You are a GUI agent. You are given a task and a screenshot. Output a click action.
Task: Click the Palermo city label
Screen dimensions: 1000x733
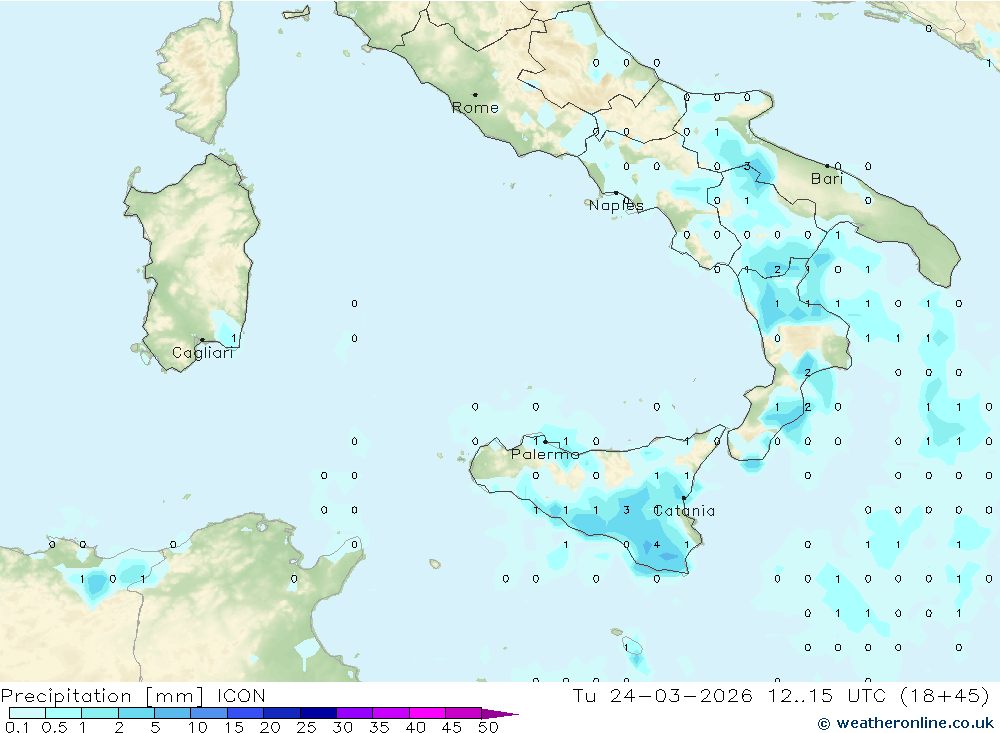point(545,454)
